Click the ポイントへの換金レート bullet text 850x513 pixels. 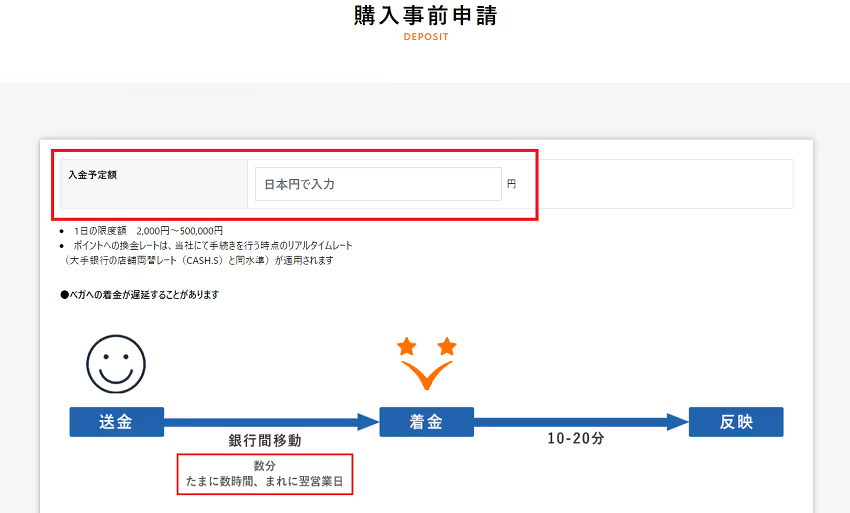point(212,245)
